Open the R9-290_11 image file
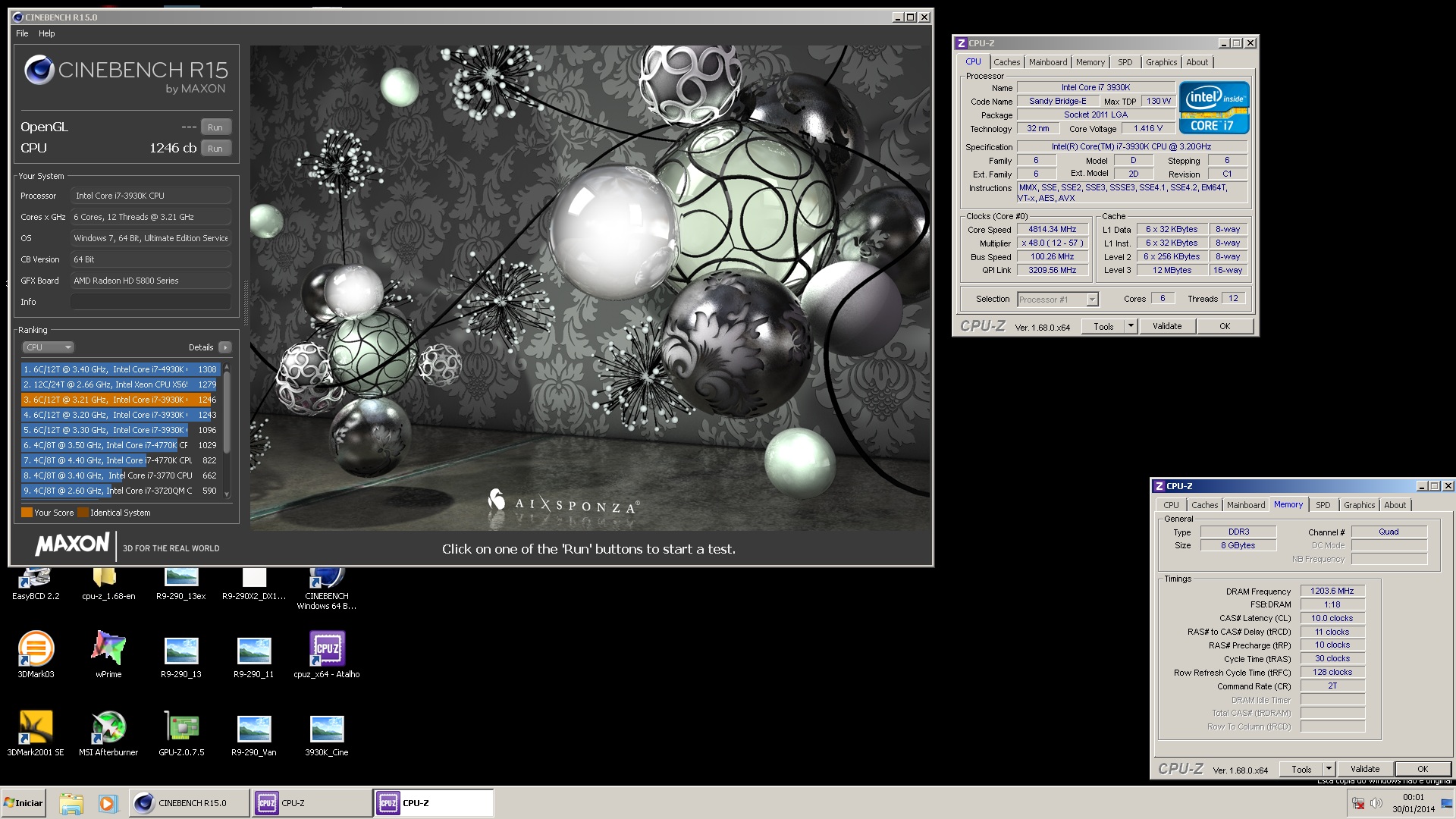Viewport: 1456px width, 819px height. click(x=253, y=657)
